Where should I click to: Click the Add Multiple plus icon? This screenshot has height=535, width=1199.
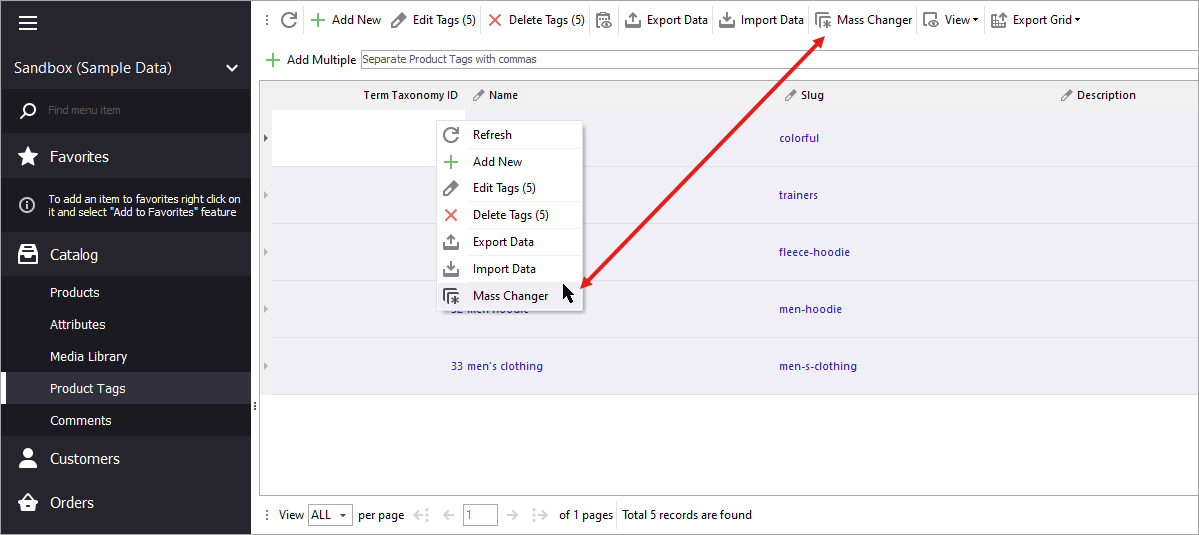click(273, 60)
